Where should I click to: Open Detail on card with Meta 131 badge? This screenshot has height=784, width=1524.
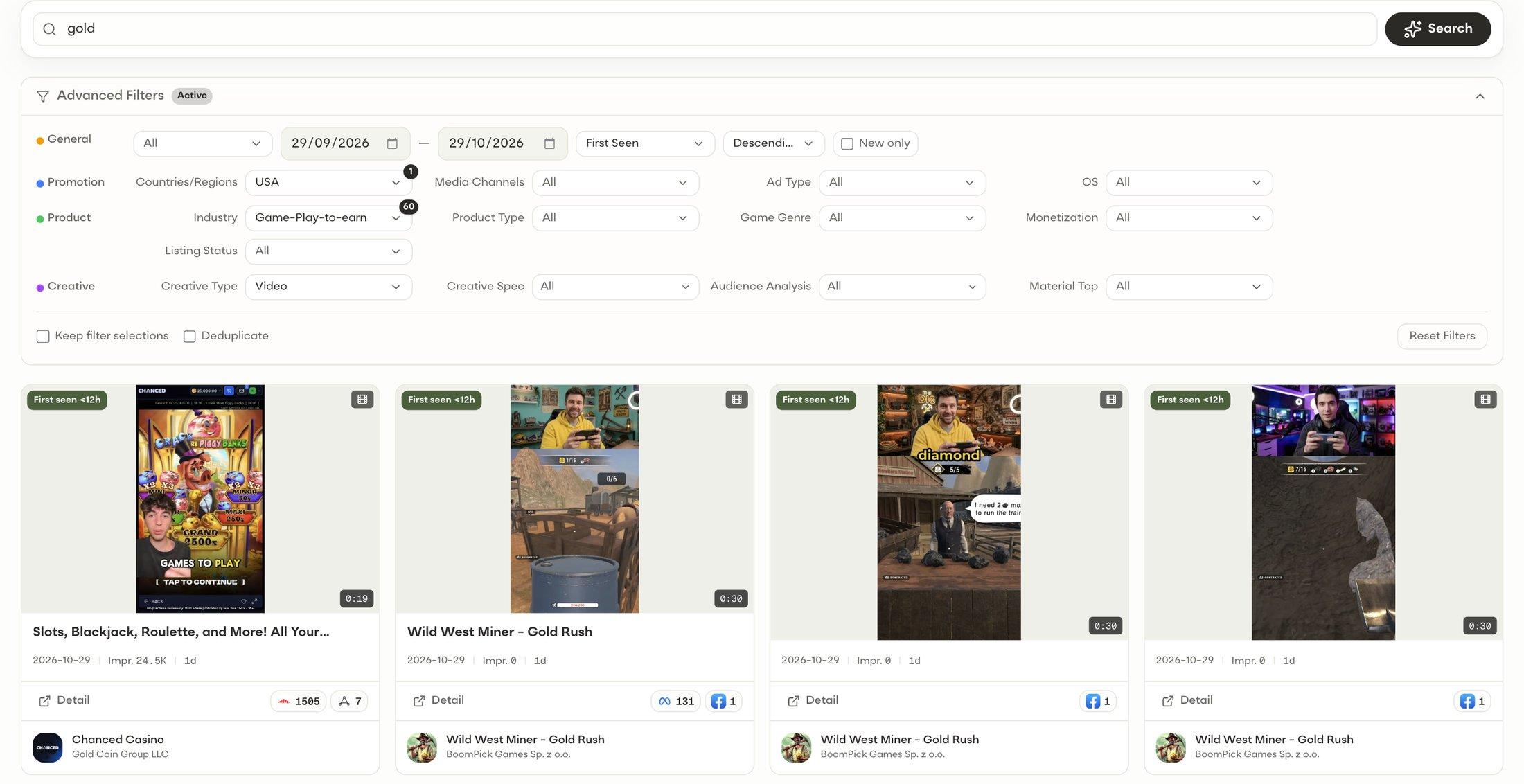[438, 700]
